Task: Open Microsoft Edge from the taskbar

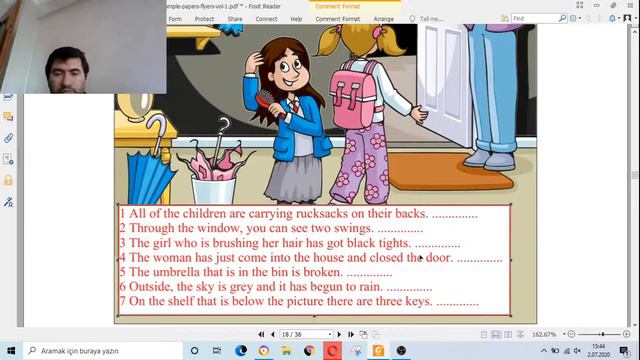Action: [x=241, y=351]
